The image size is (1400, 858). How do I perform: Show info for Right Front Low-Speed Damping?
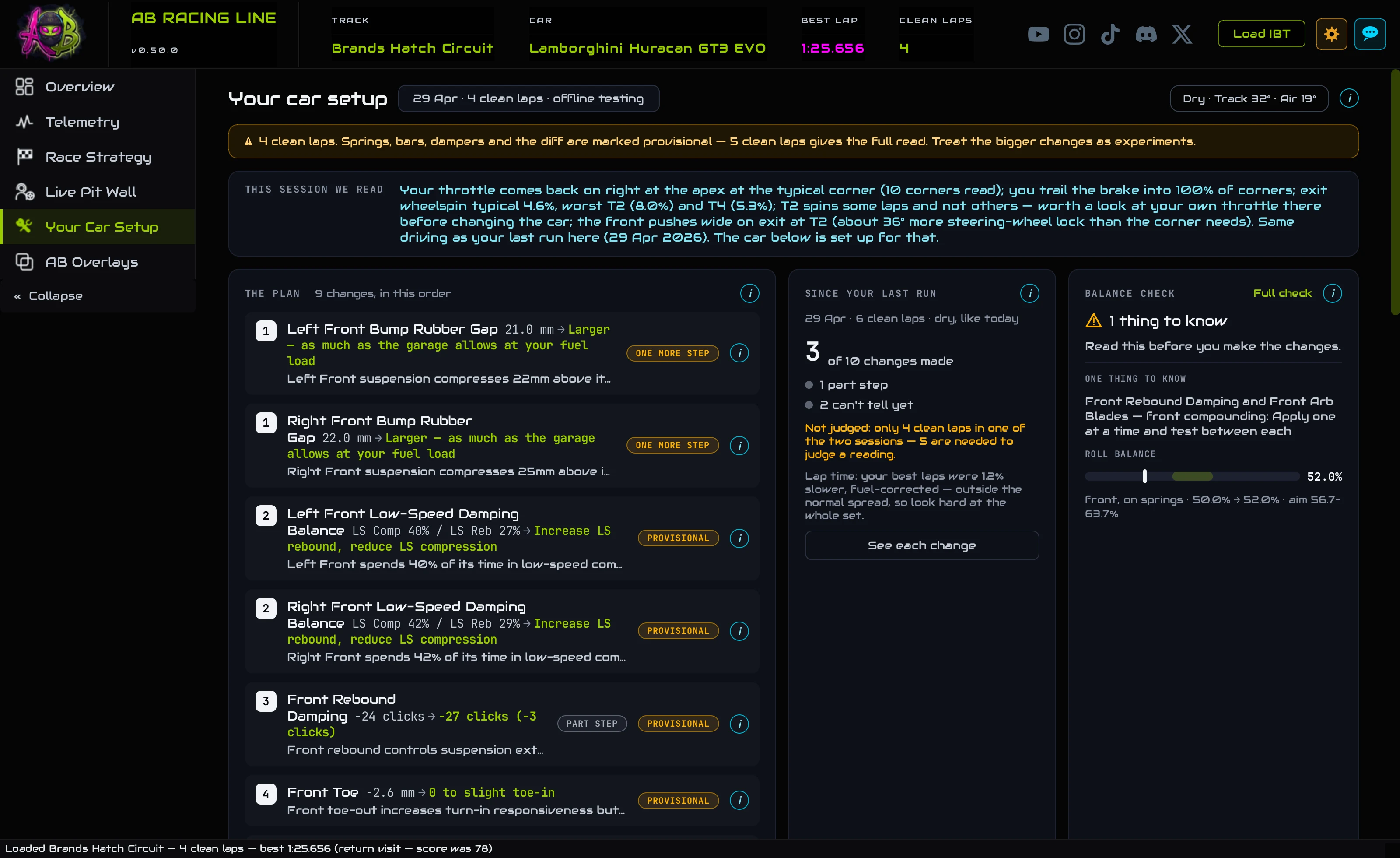[x=739, y=630]
